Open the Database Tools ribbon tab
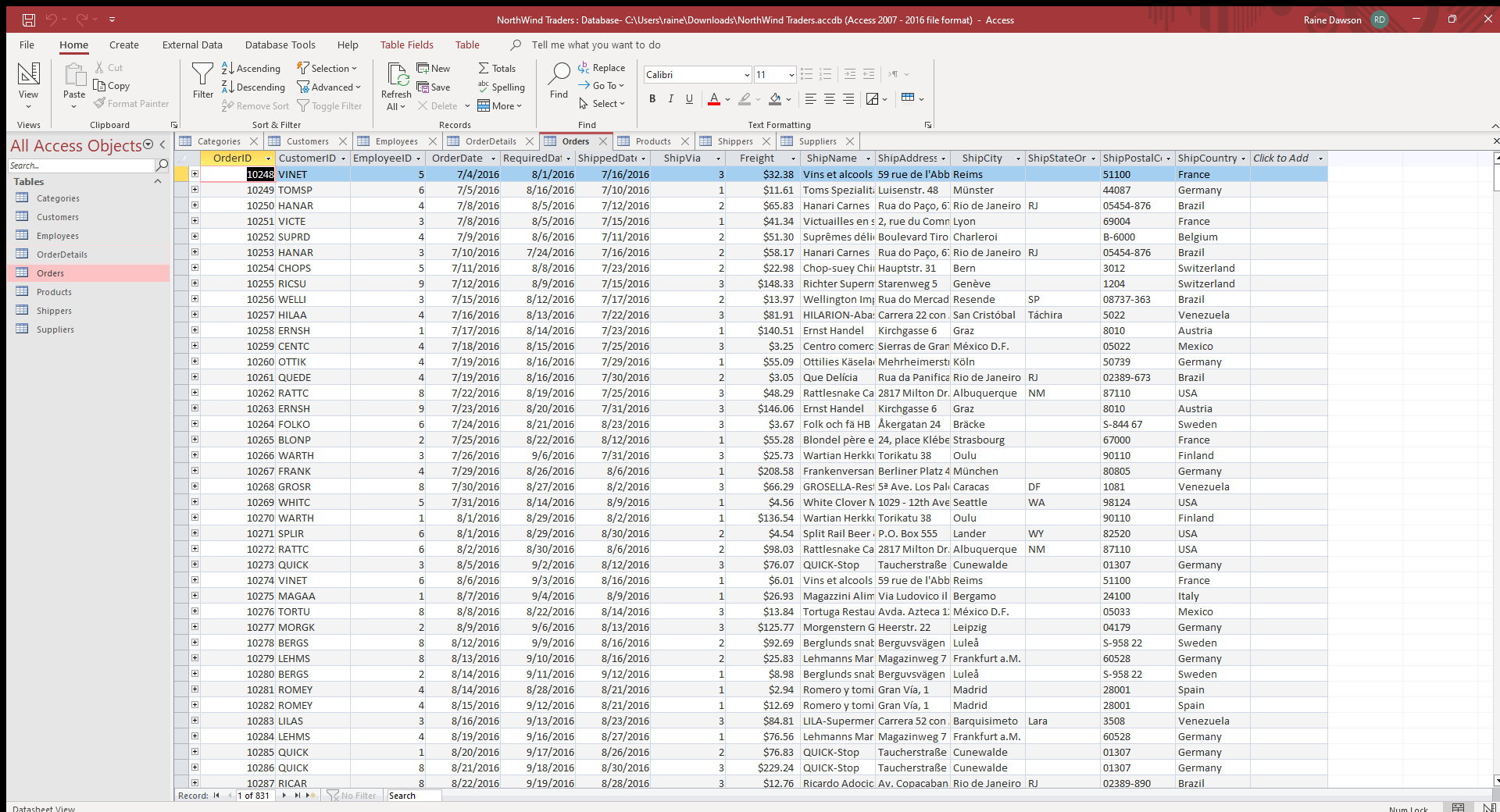 tap(280, 45)
